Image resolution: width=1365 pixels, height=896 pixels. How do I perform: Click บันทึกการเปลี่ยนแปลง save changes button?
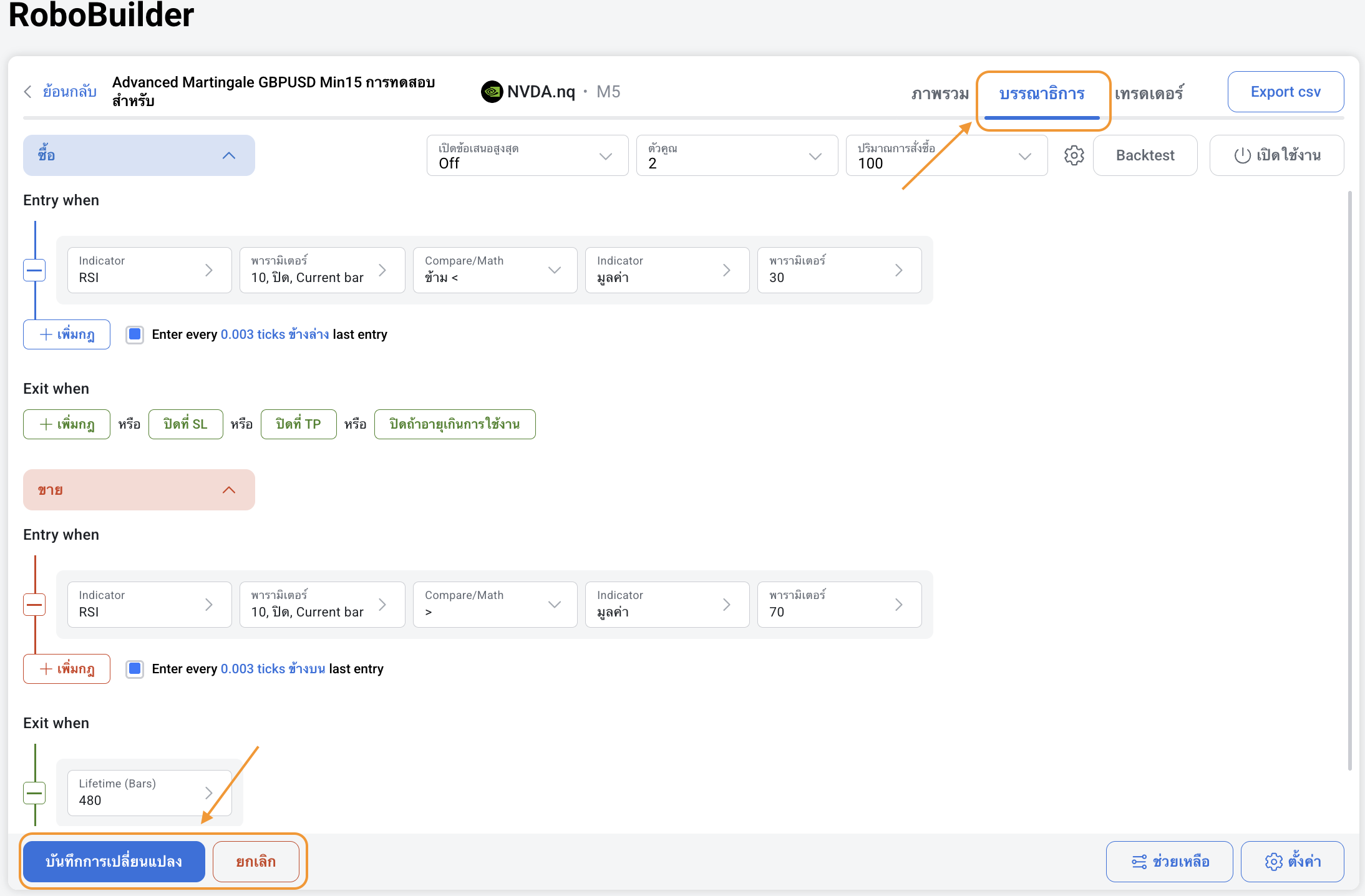click(114, 862)
